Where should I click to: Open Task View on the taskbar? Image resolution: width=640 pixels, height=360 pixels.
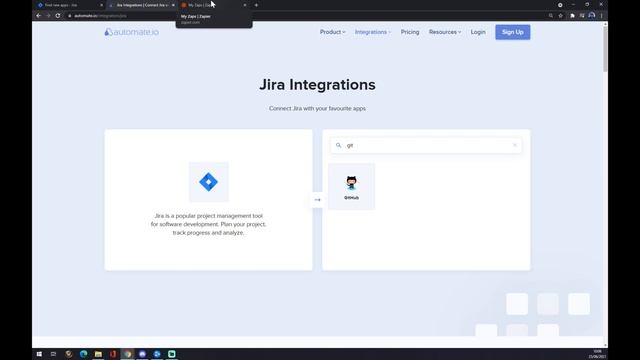tap(53, 354)
